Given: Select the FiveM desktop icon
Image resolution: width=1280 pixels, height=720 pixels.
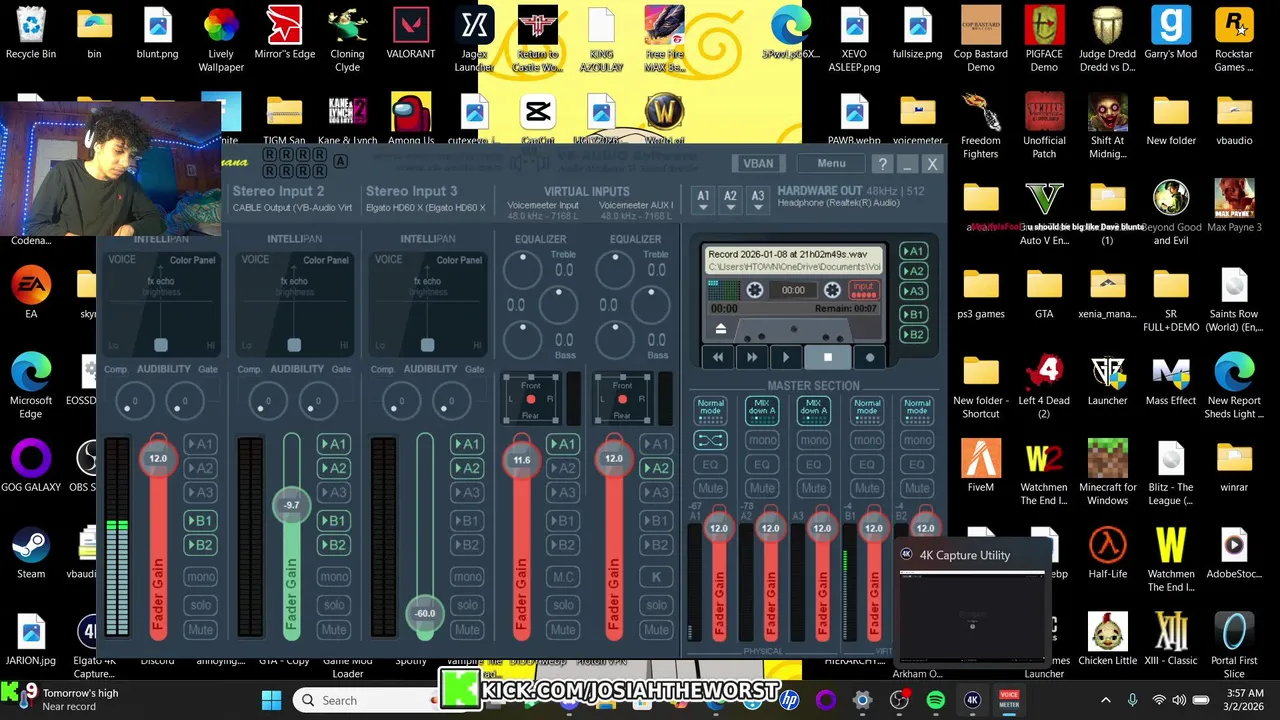Looking at the screenshot, I should pyautogui.click(x=981, y=468).
